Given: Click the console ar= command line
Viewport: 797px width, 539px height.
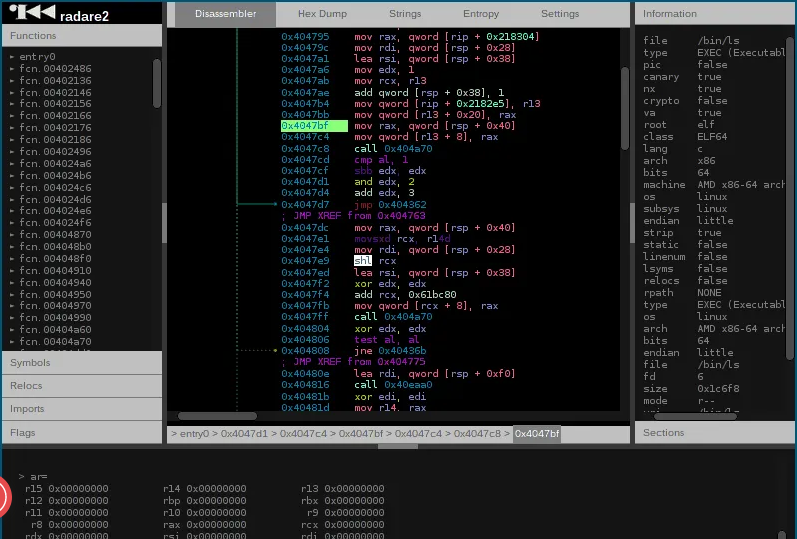Looking at the screenshot, I should tap(33, 477).
